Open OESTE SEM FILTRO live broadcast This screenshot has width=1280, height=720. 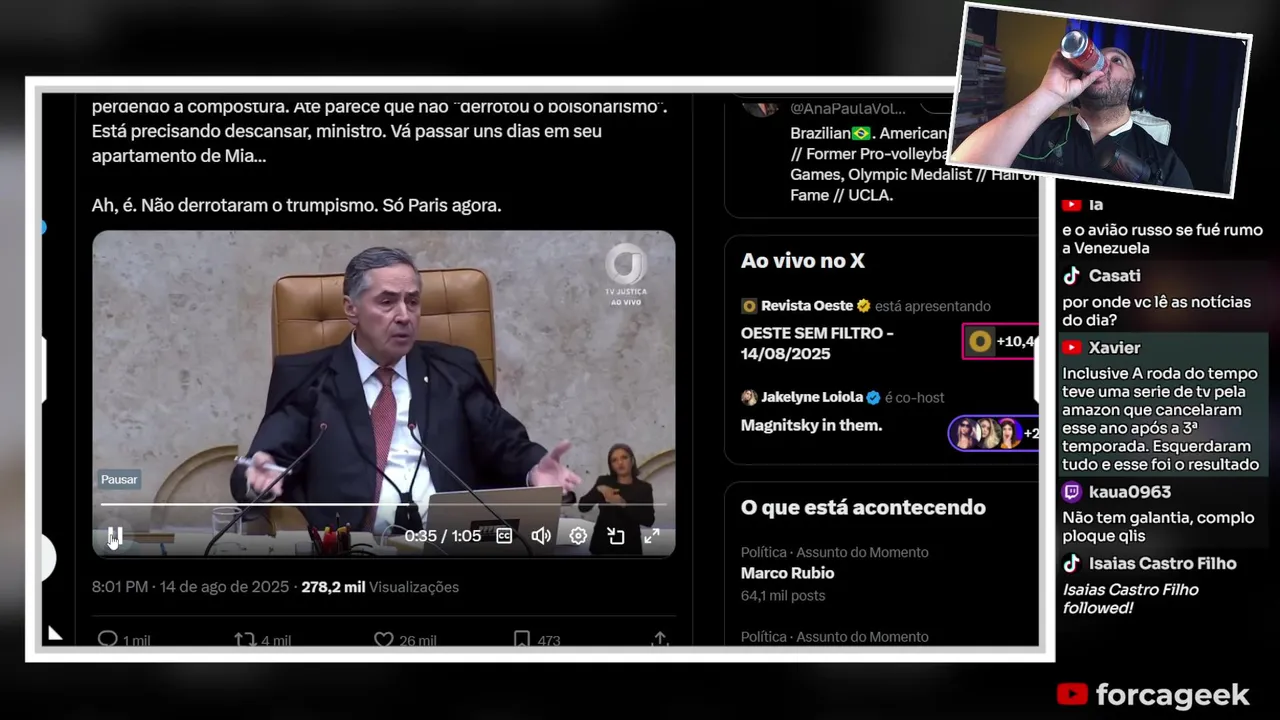817,343
